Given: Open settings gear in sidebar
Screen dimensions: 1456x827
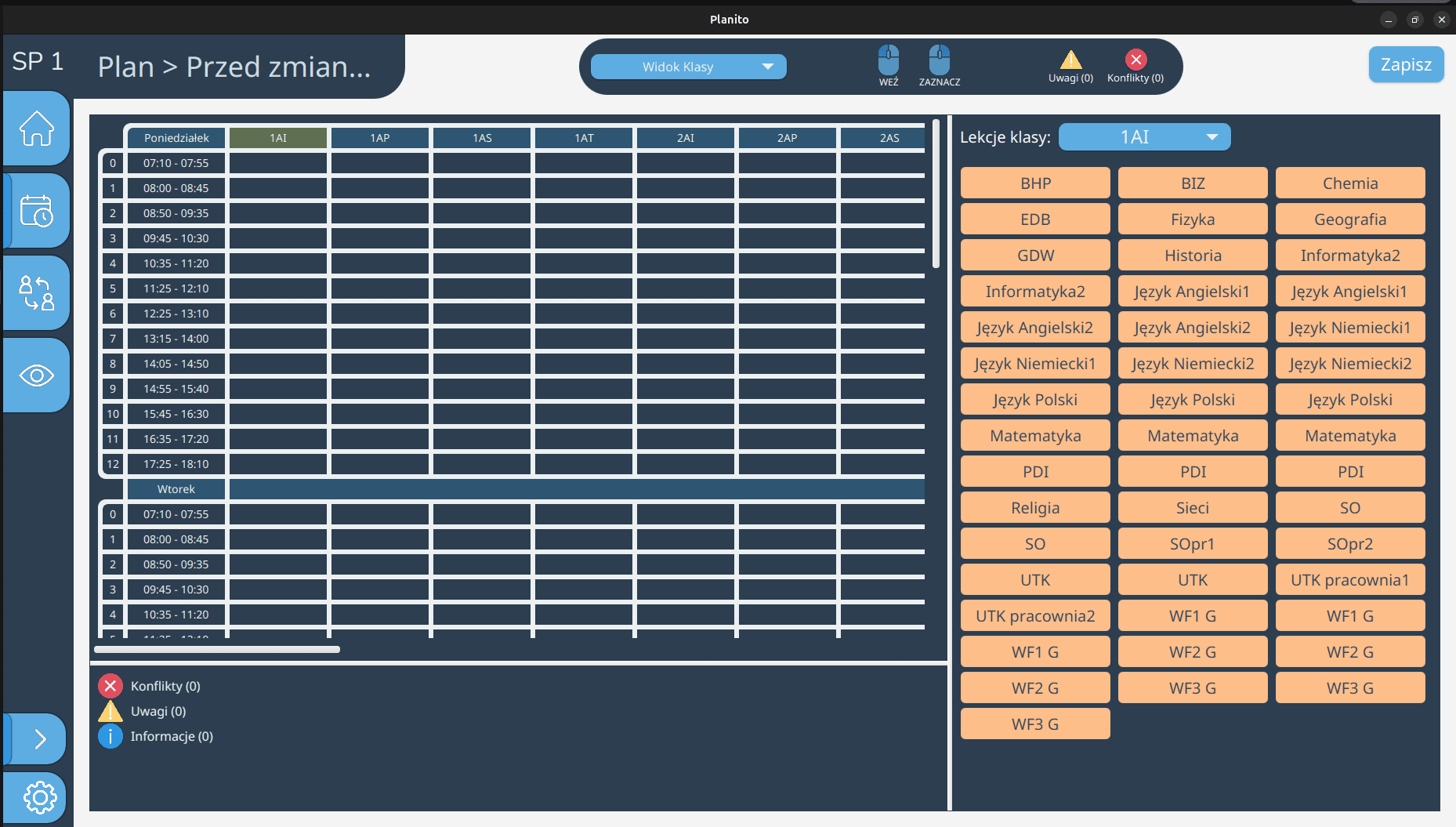Looking at the screenshot, I should tap(39, 798).
